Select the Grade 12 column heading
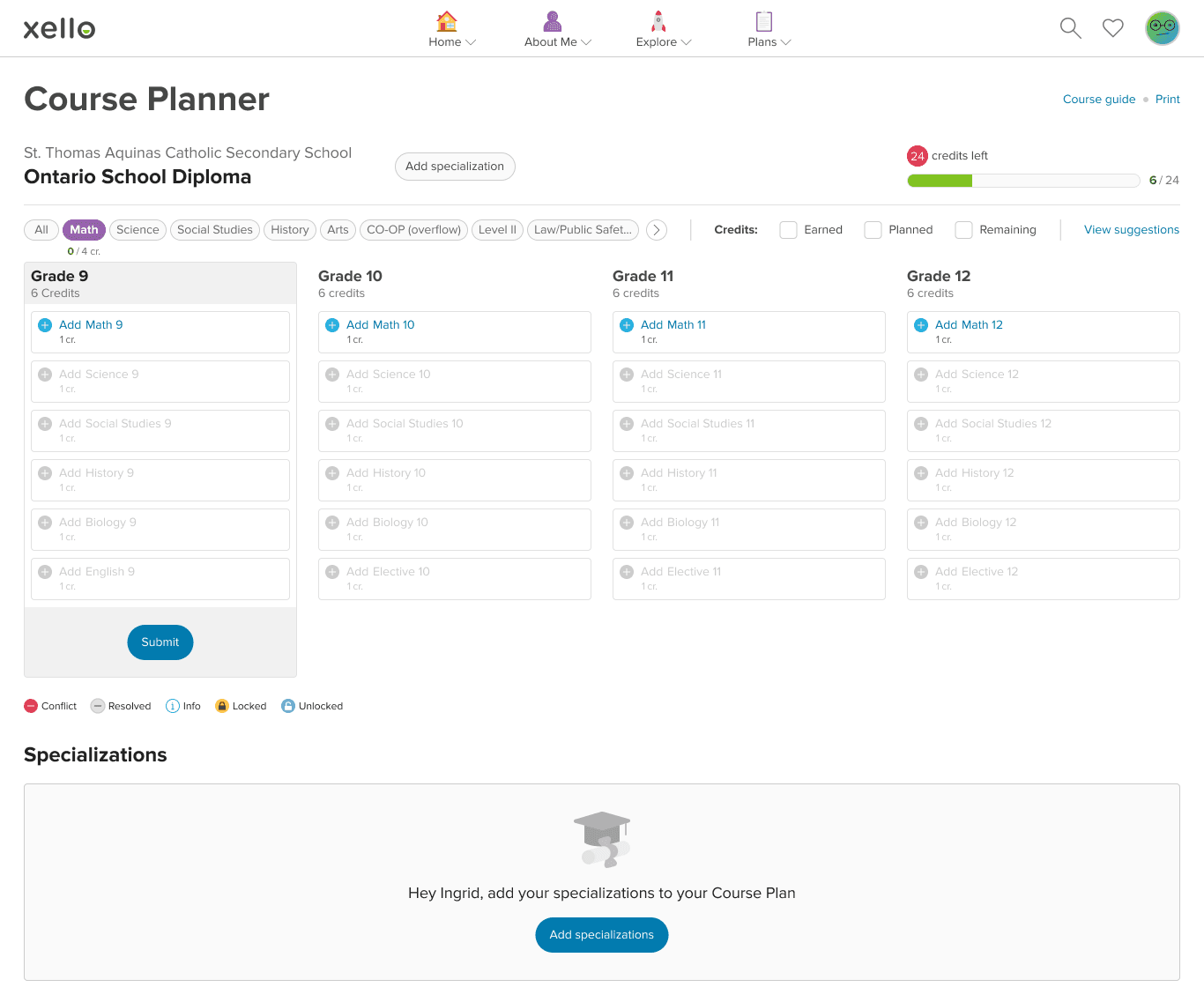1204x1002 pixels. (939, 276)
